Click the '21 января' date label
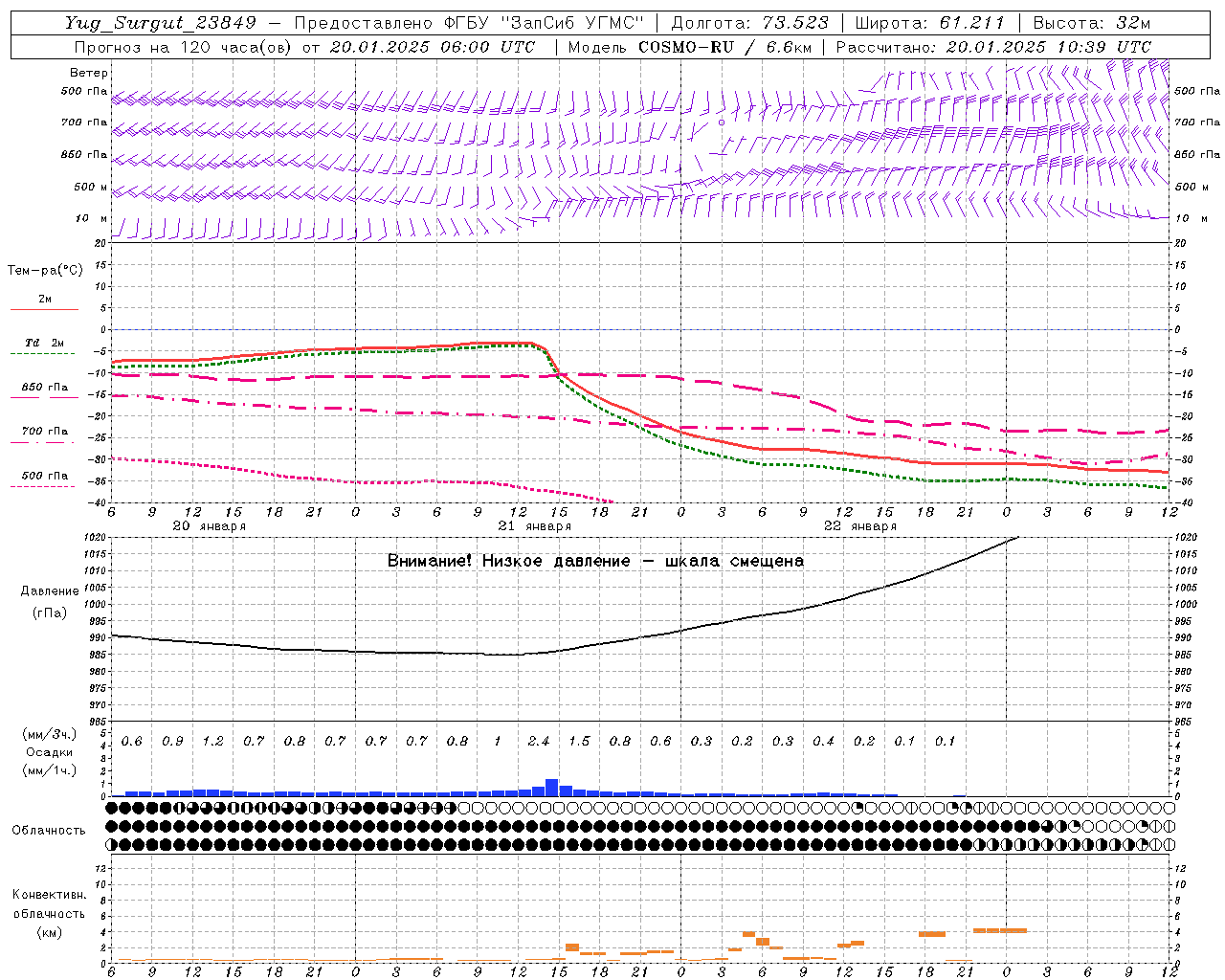Image resolution: width=1225 pixels, height=980 pixels. tap(534, 526)
